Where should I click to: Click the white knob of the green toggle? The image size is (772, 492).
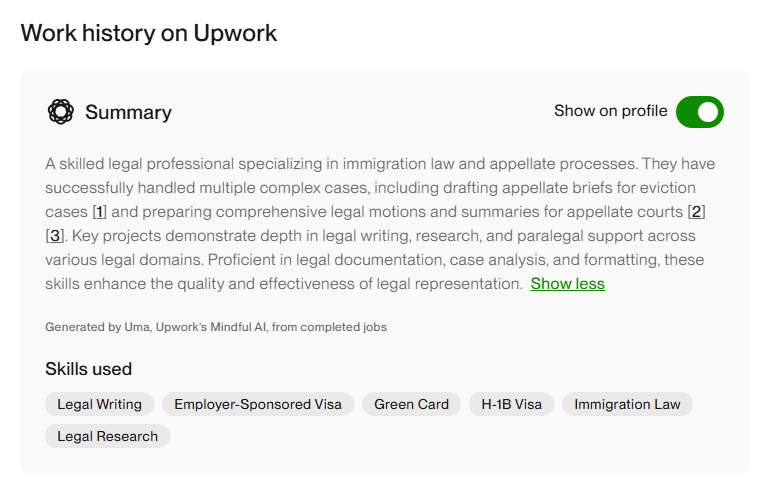[709, 112]
